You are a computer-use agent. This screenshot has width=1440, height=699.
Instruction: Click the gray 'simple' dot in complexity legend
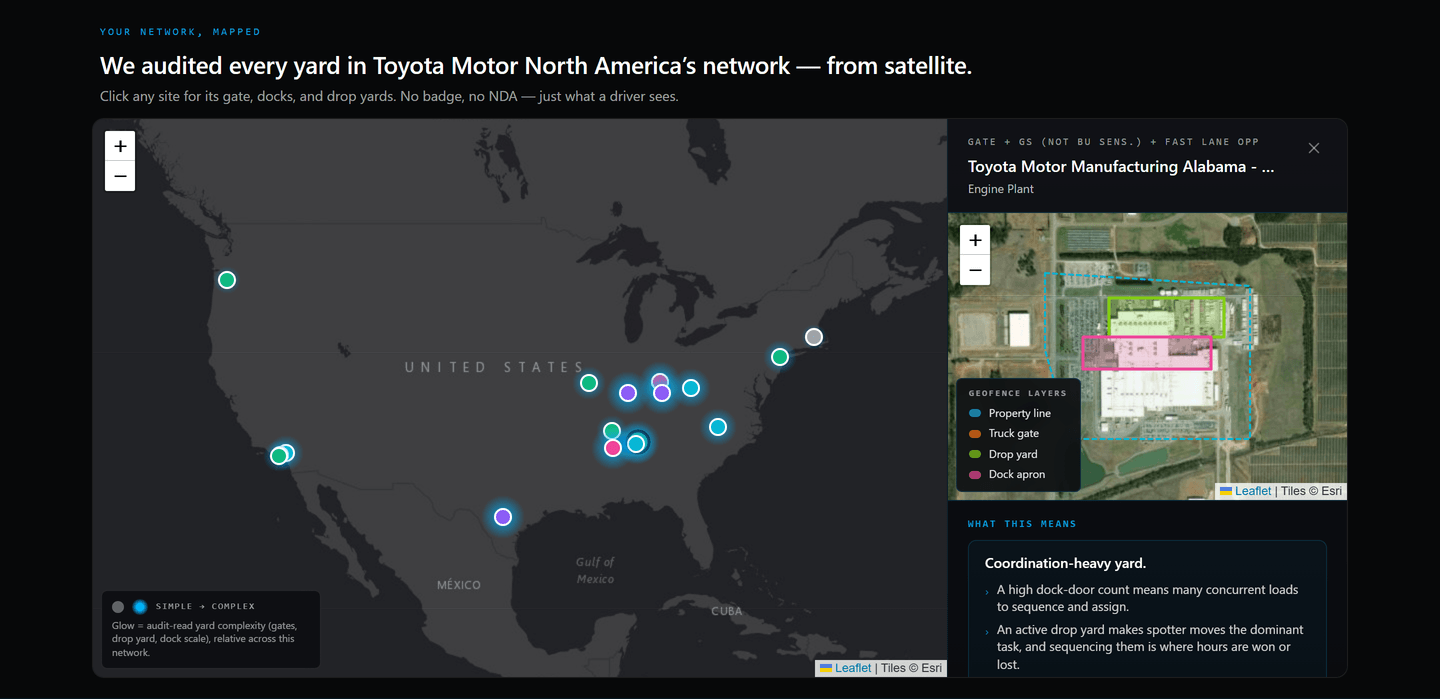118,607
